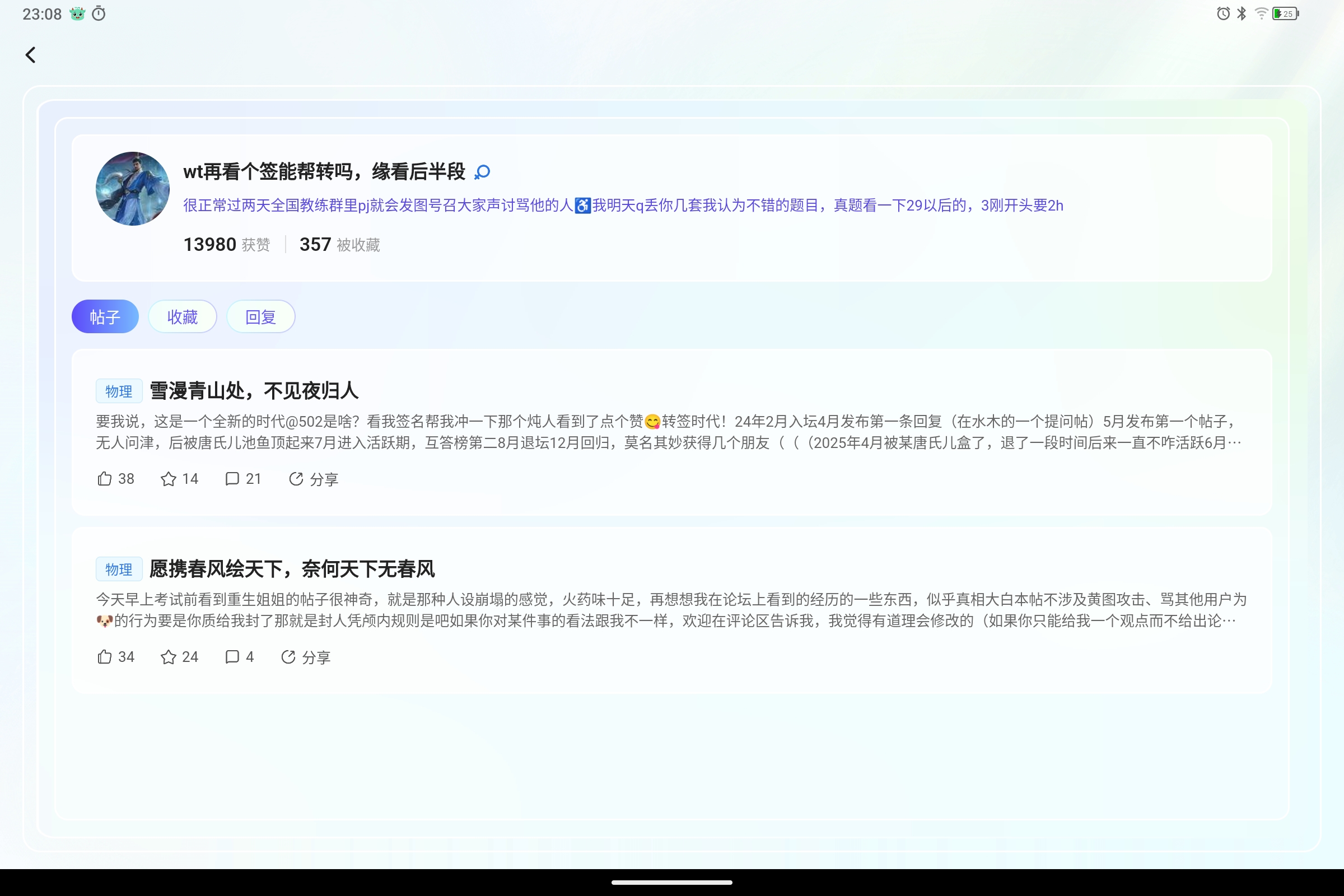Like the 雪漫青山处 post

pos(105,479)
